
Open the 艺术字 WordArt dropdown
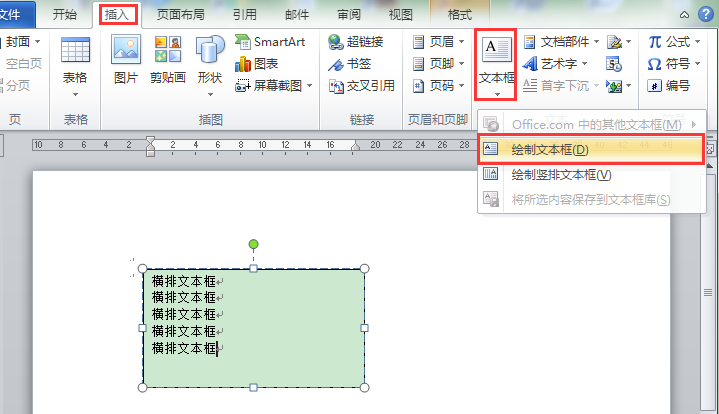pyautogui.click(x=555, y=64)
